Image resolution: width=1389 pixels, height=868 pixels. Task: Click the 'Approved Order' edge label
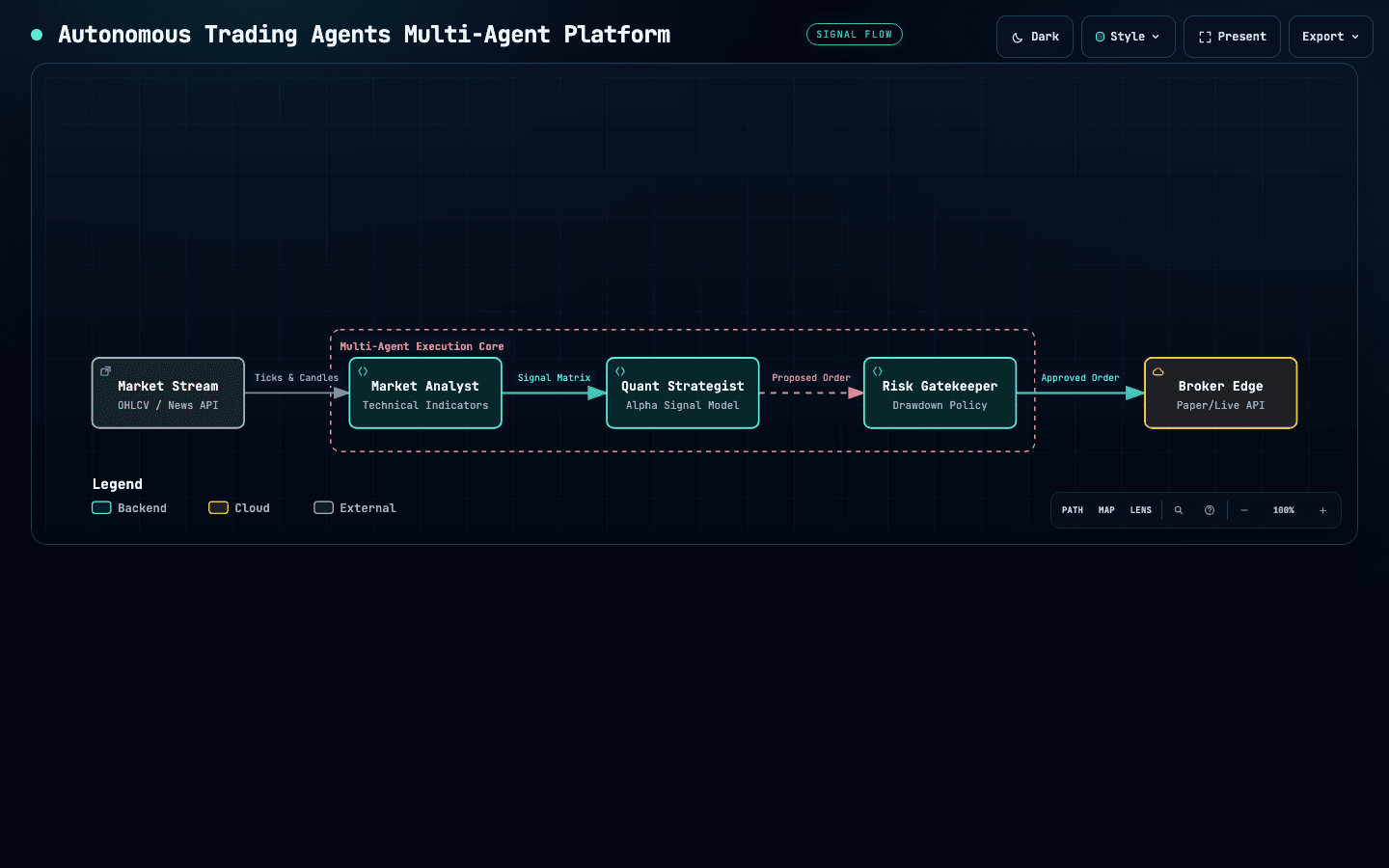click(1080, 378)
